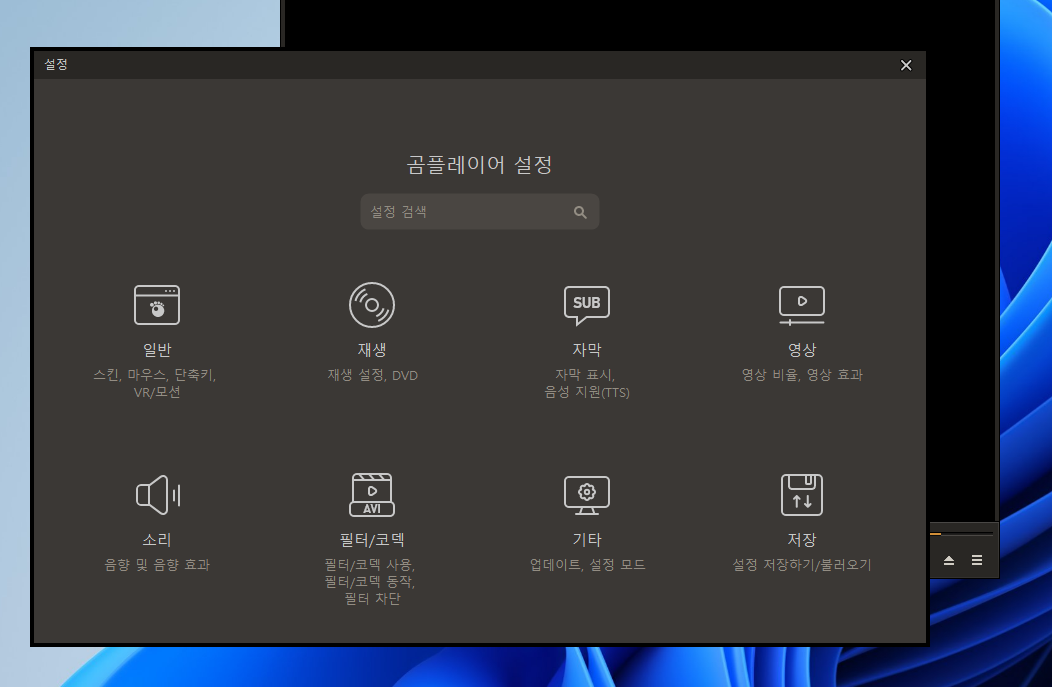Screen dimensions: 1052x687
Task: Select the 영상 category label
Action: [x=802, y=350]
